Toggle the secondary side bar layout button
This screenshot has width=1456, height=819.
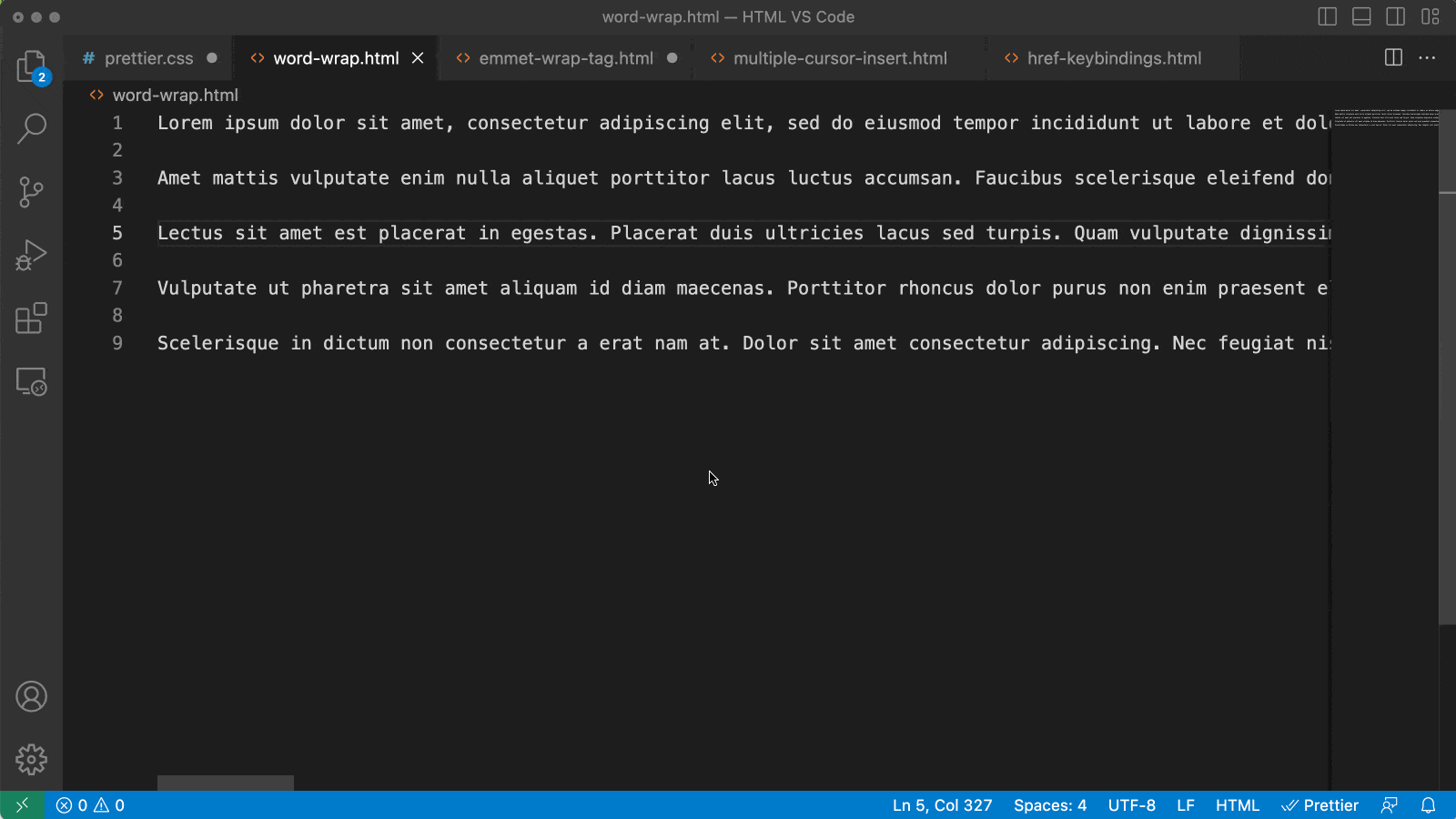click(x=1395, y=17)
